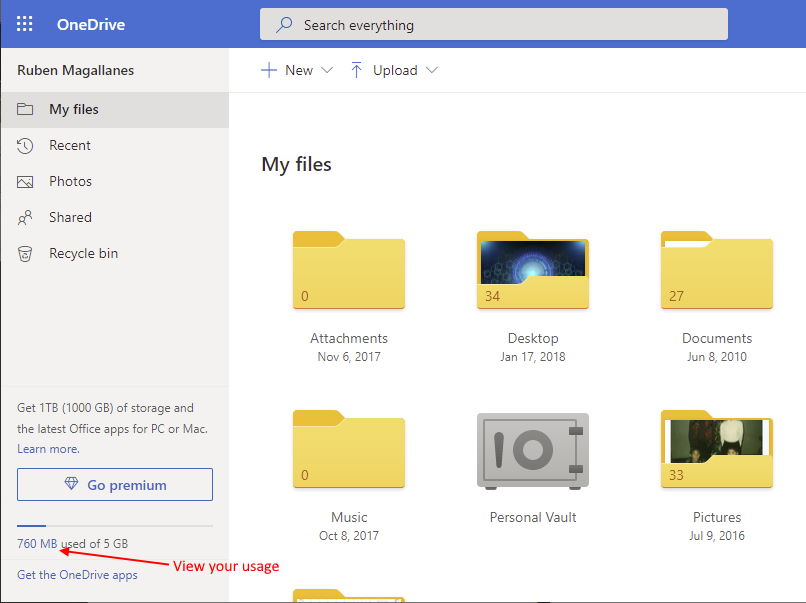The height and width of the screenshot is (603, 806).
Task: Click the Ruben Magallanes account name
Action: pyautogui.click(x=76, y=70)
